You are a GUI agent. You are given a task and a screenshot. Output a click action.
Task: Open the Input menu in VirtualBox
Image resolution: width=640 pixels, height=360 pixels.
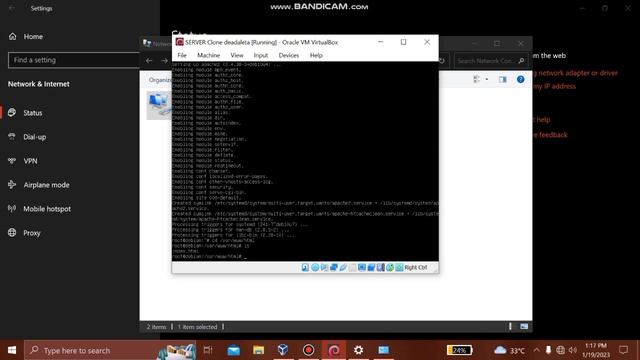click(261, 55)
